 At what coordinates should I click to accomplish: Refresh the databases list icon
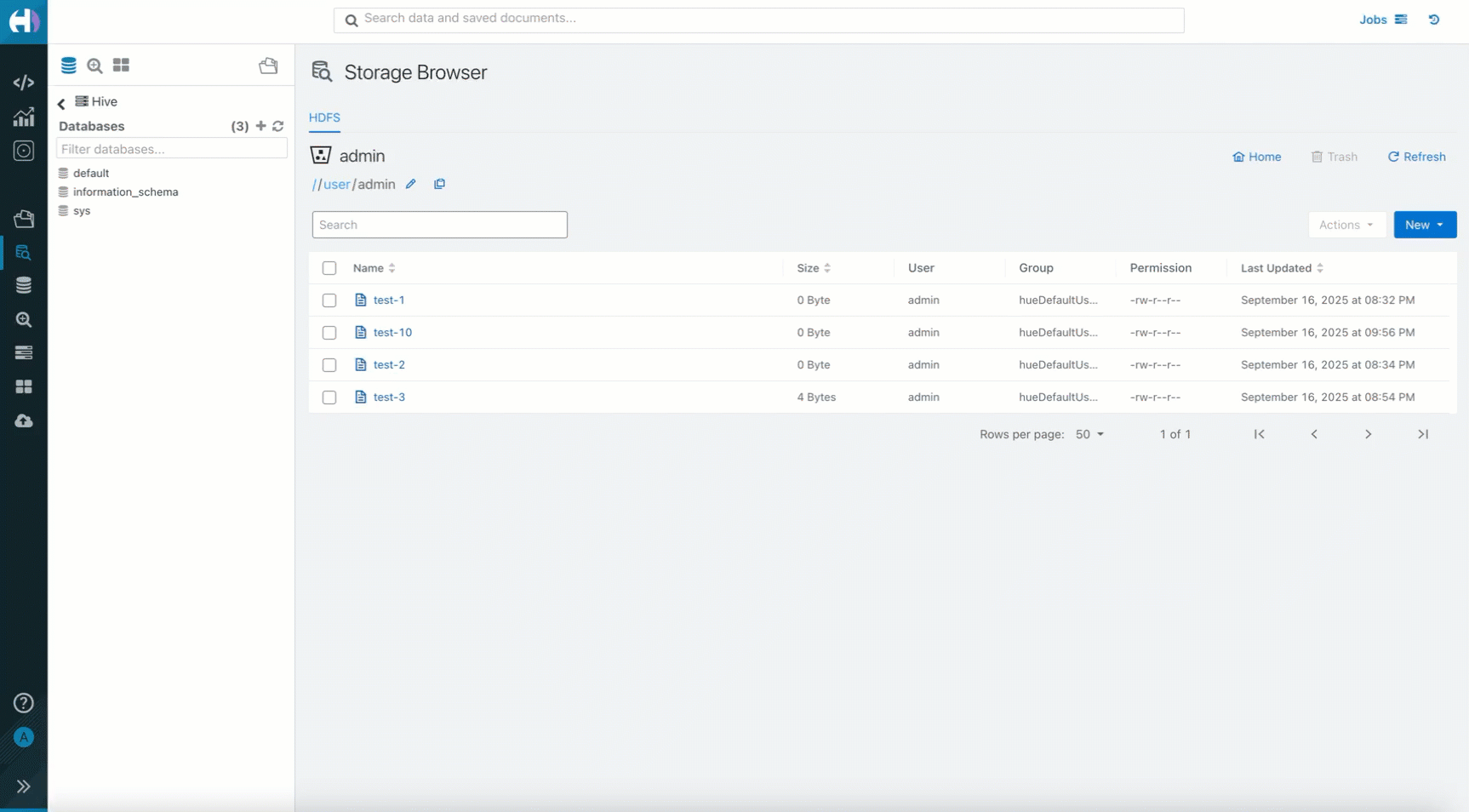point(278,126)
